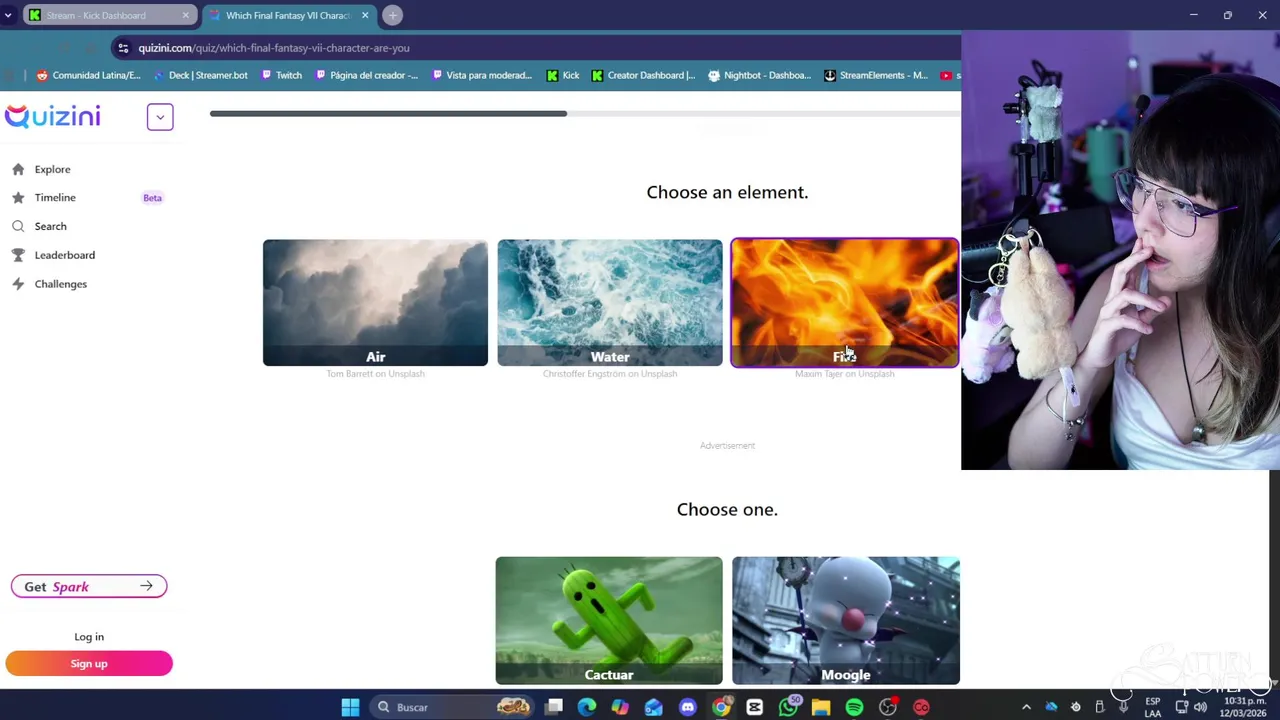Show hidden system tray icons
The width and height of the screenshot is (1280, 720).
pos(1026,707)
